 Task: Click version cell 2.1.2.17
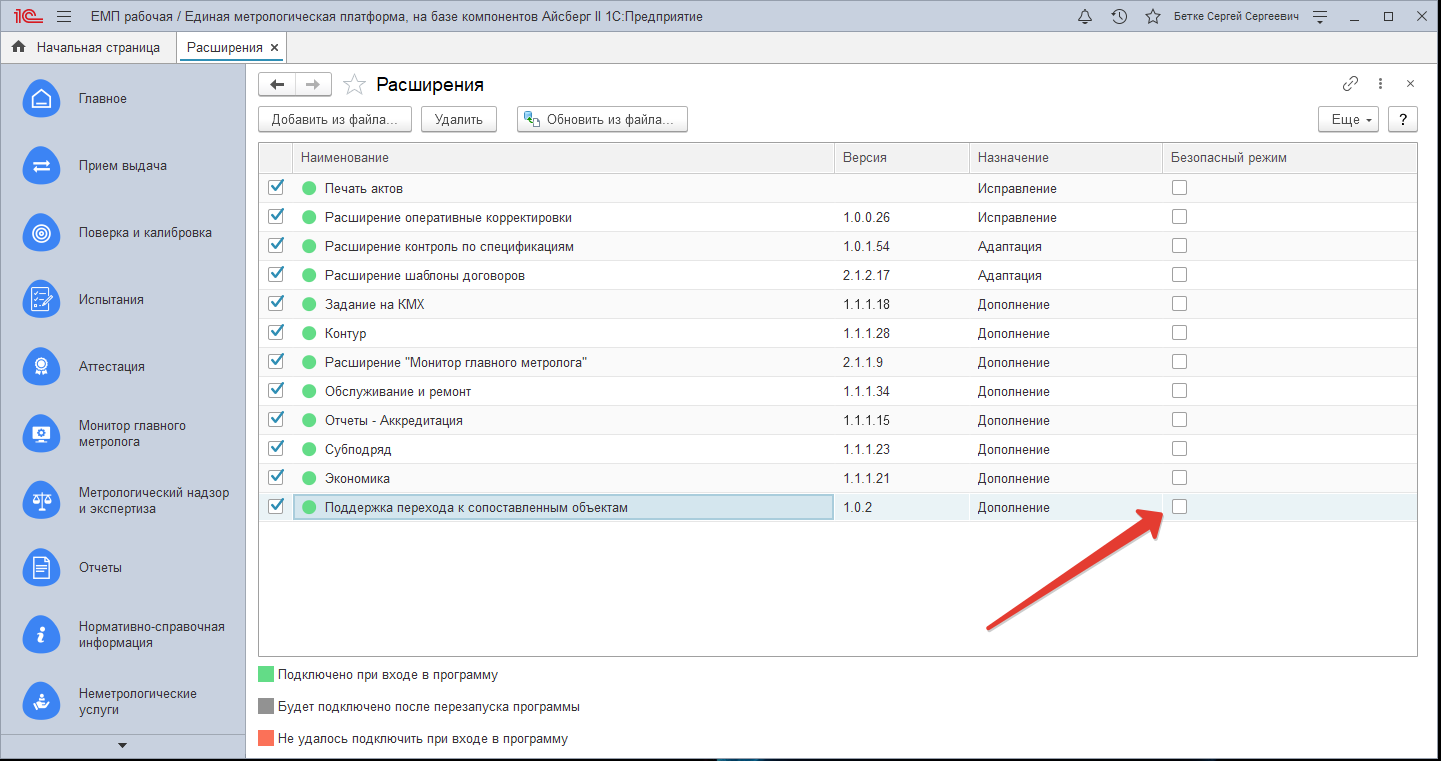[x=902, y=275]
